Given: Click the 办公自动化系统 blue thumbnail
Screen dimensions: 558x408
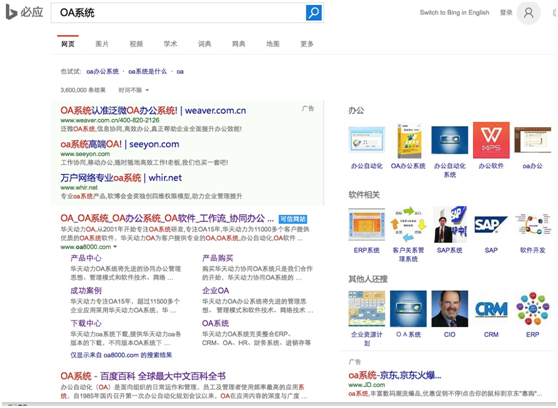Looking at the screenshot, I should tap(449, 140).
